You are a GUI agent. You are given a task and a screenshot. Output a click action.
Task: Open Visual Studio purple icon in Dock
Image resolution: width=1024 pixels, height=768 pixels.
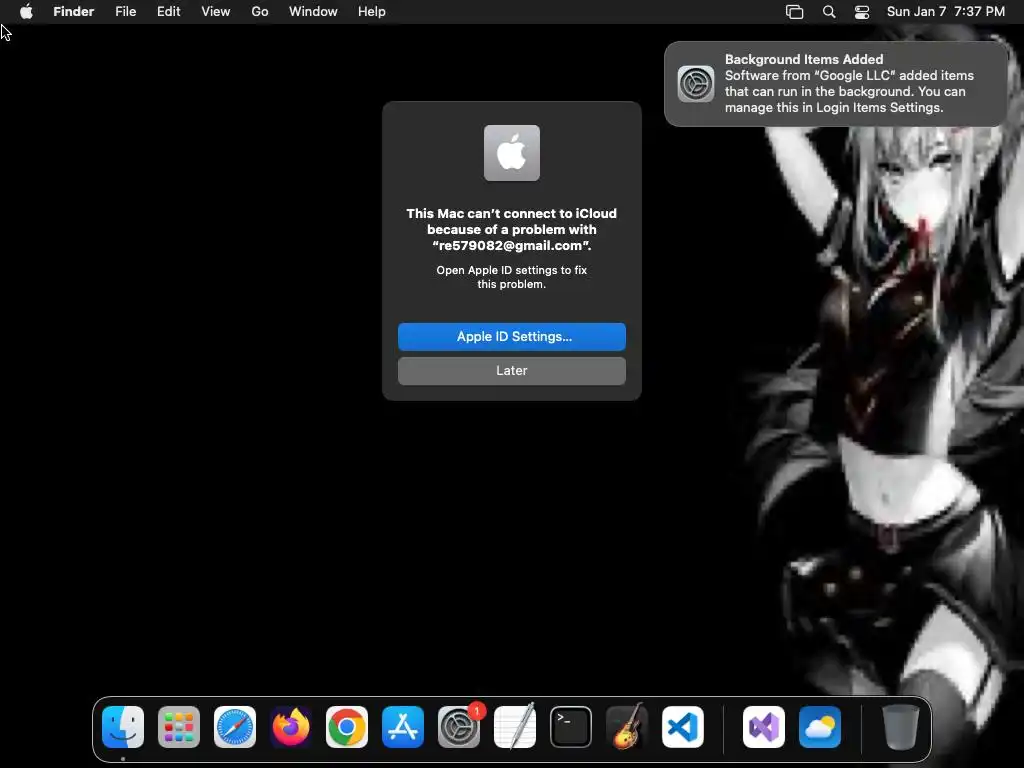coord(763,727)
